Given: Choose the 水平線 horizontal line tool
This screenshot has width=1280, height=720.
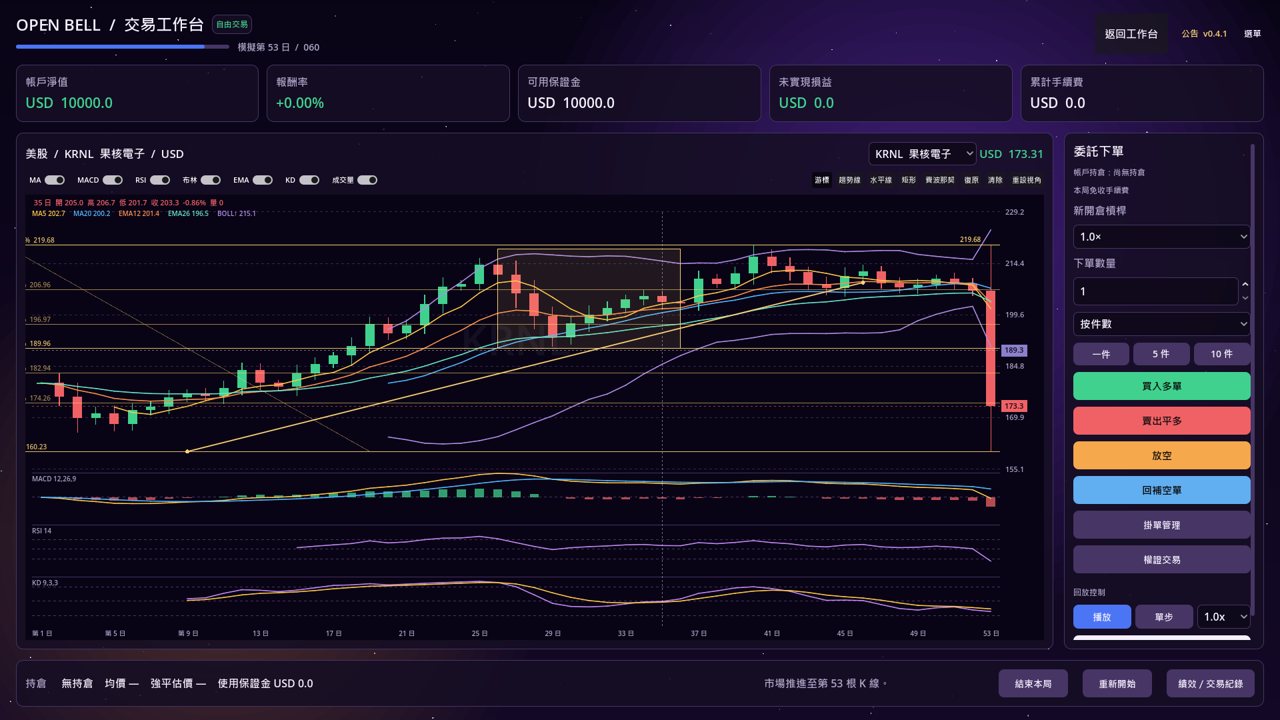Looking at the screenshot, I should (881, 180).
